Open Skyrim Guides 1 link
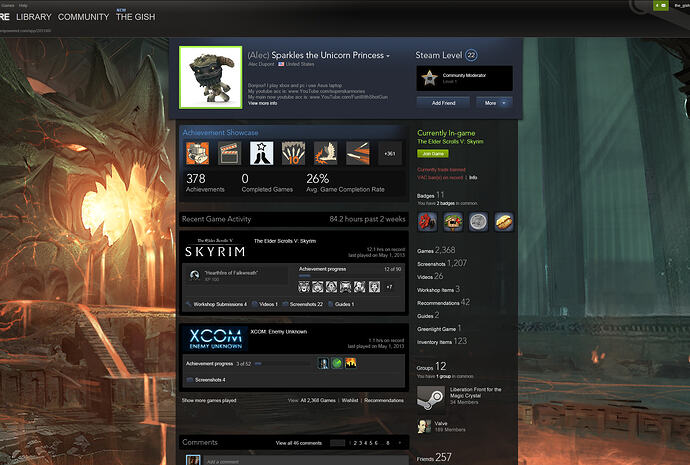The image size is (690, 465). pyautogui.click(x=341, y=304)
